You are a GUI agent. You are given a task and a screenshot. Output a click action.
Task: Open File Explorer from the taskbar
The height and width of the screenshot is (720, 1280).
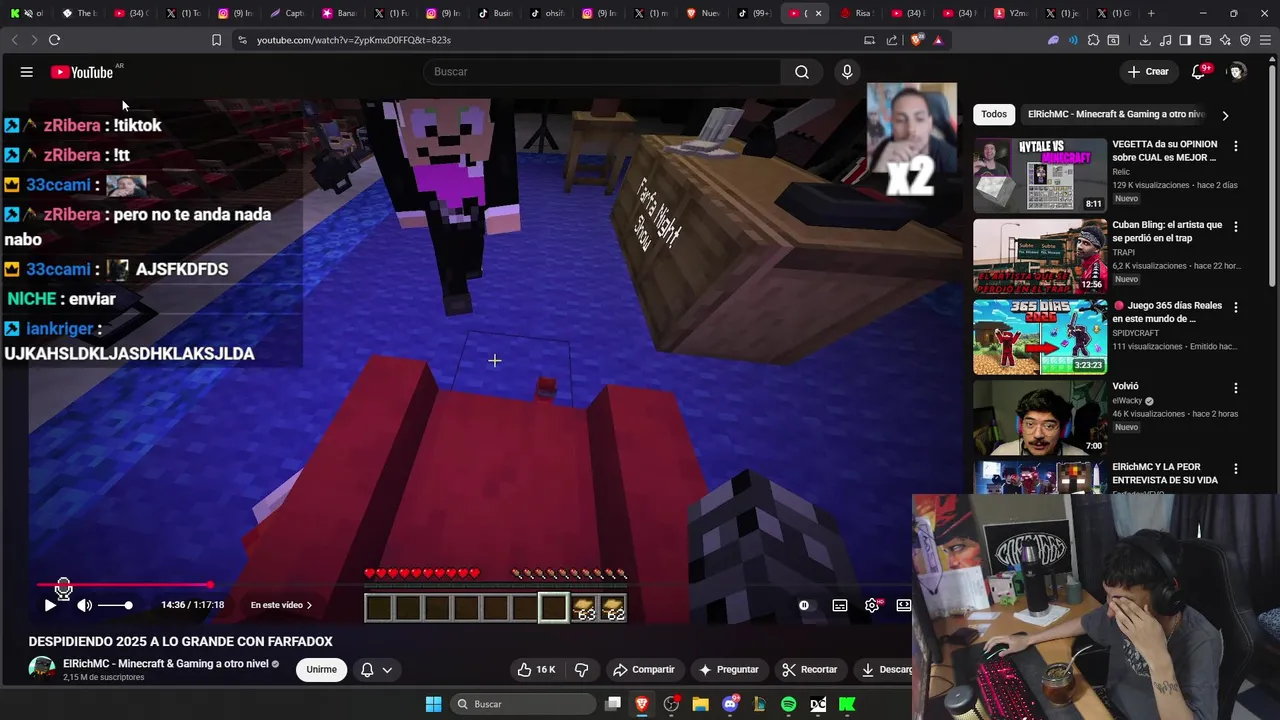tap(700, 704)
